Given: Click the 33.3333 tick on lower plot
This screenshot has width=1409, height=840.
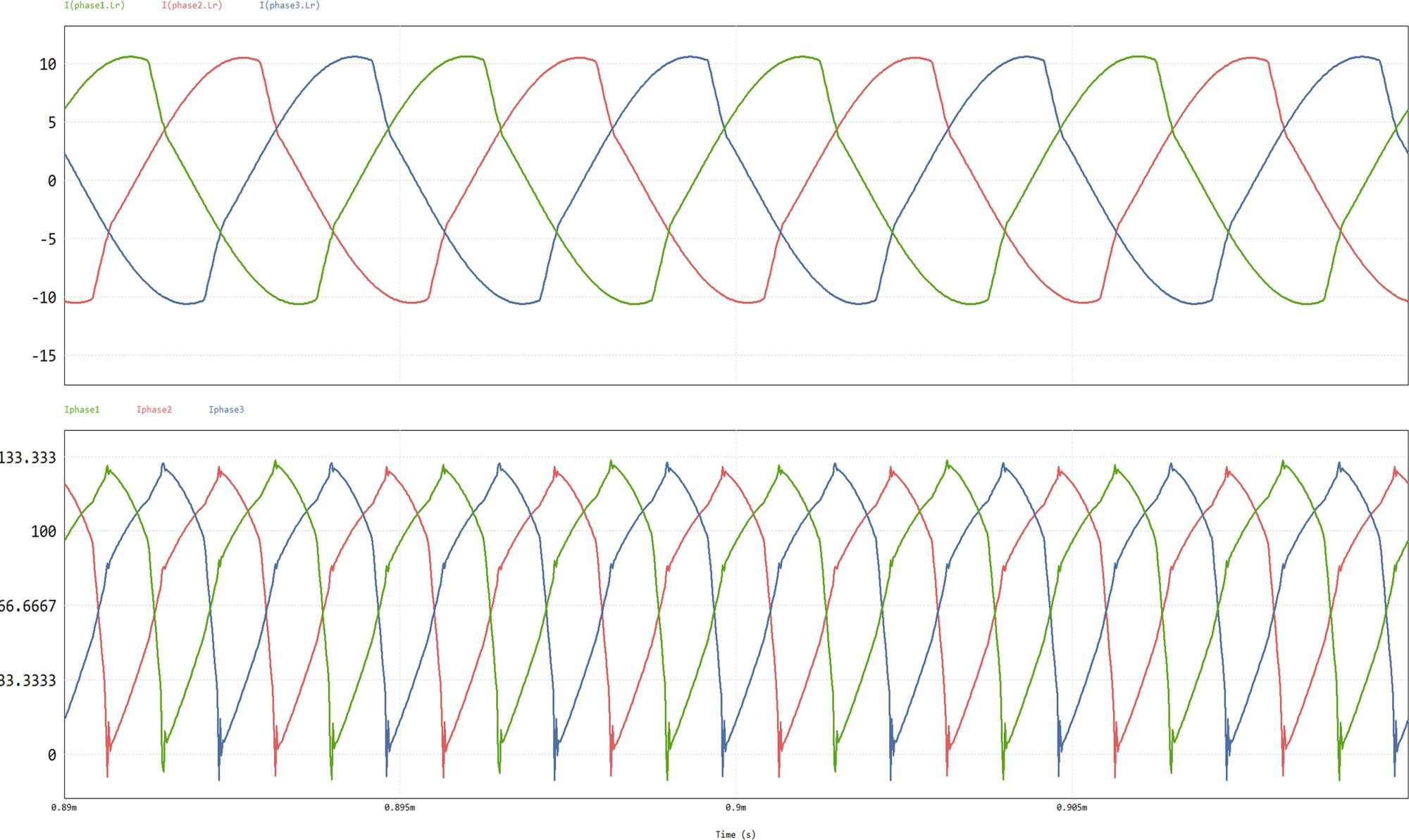Looking at the screenshot, I should point(28,680).
